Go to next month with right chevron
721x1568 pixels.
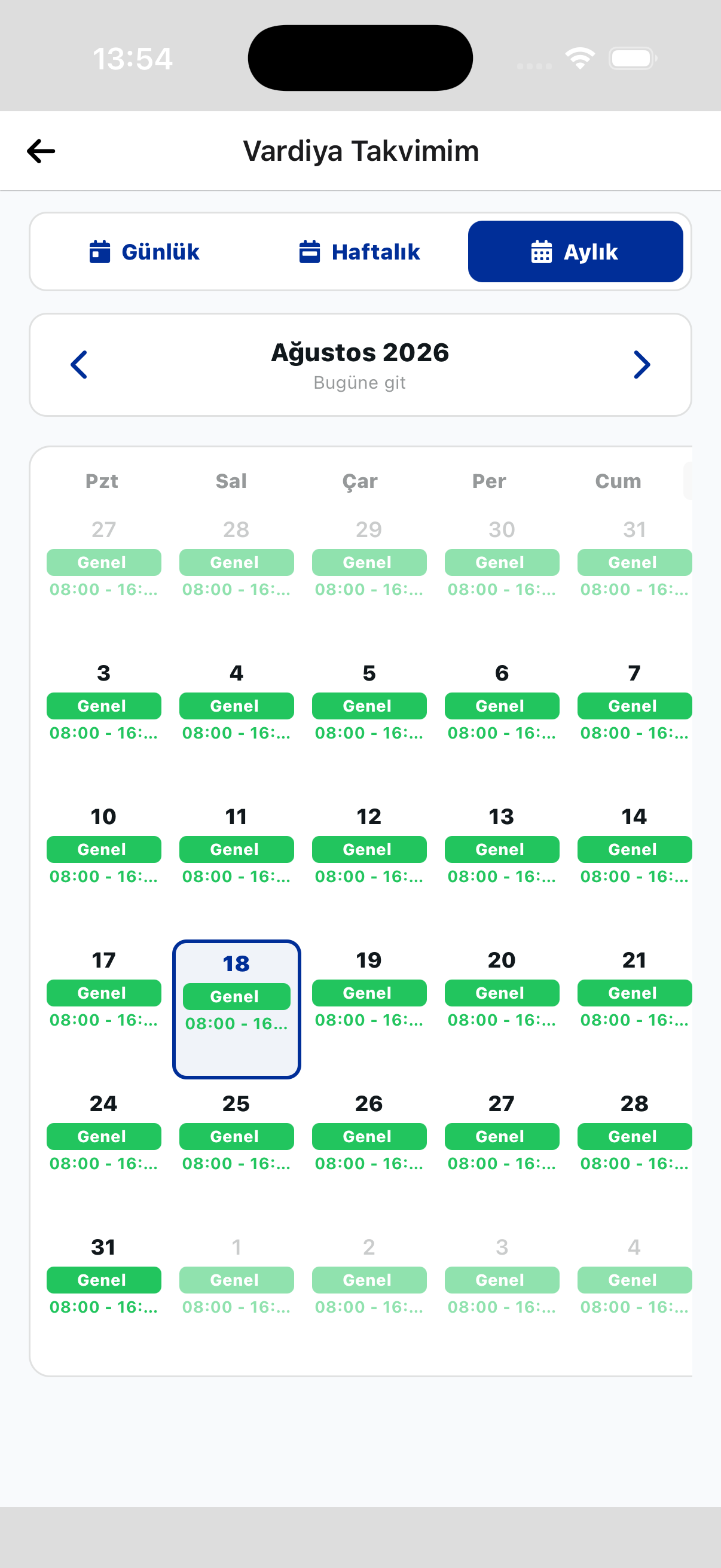point(642,365)
